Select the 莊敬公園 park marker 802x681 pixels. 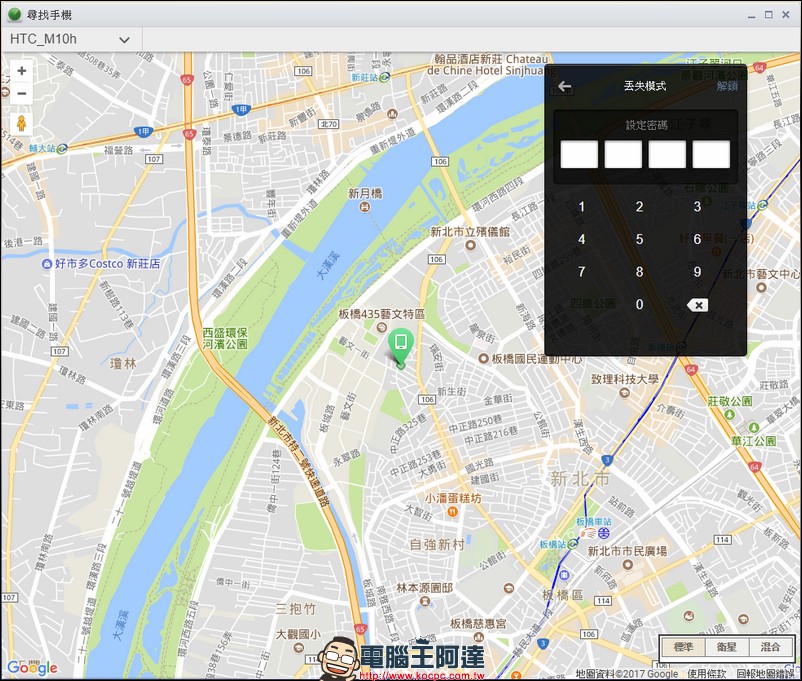(x=730, y=414)
